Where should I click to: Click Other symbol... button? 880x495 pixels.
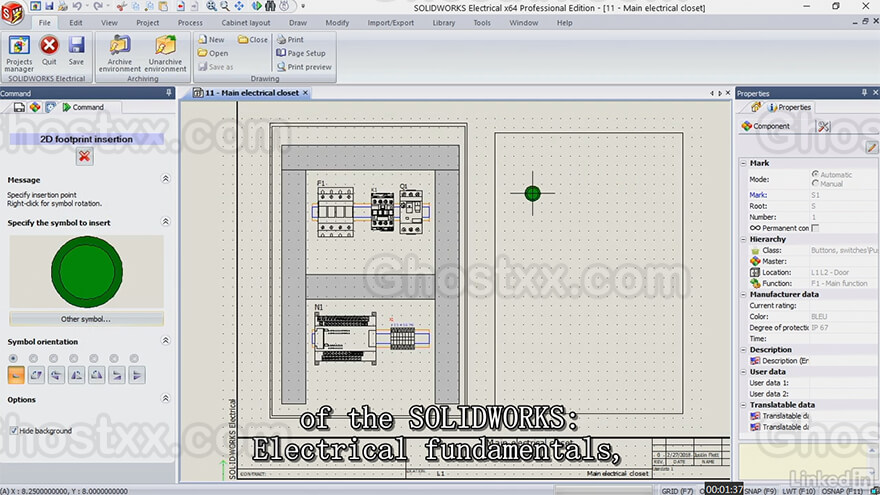(x=86, y=319)
